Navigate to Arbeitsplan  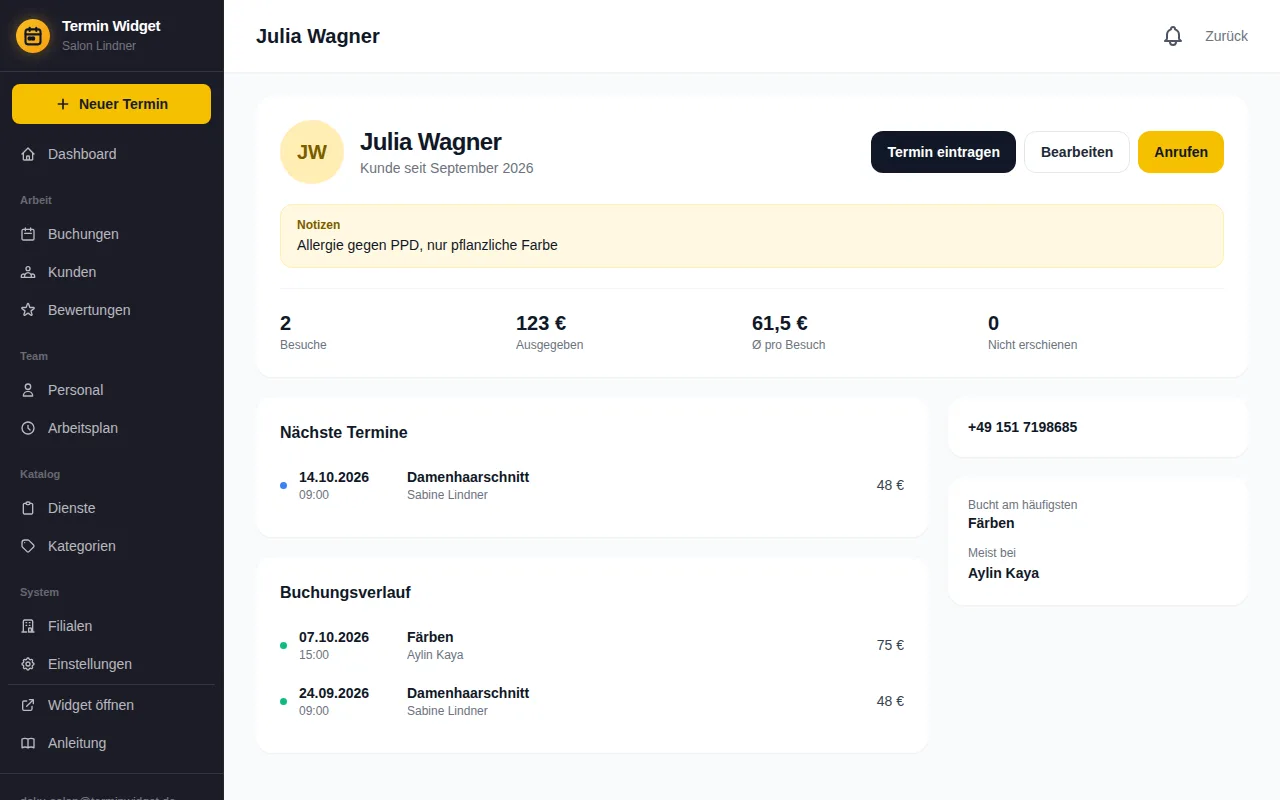coord(111,428)
